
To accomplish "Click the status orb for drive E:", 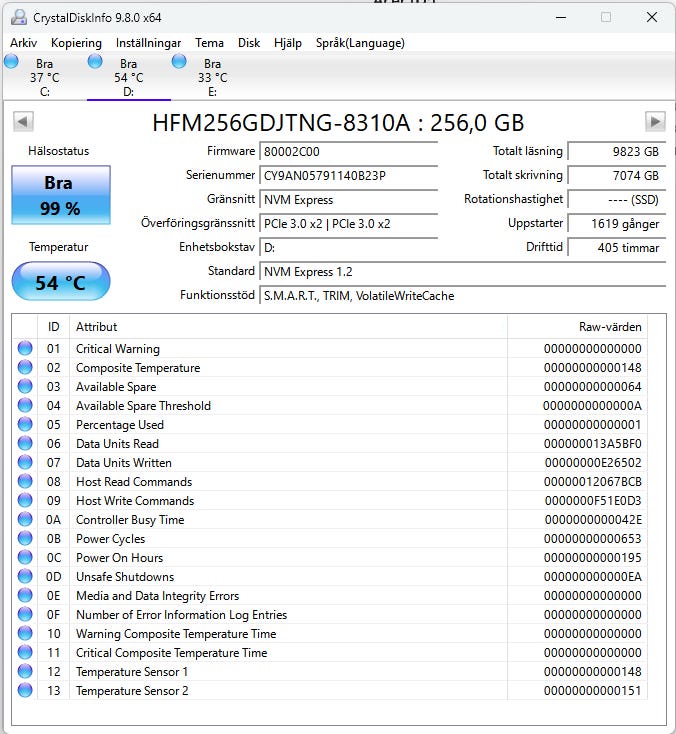I will (x=180, y=62).
